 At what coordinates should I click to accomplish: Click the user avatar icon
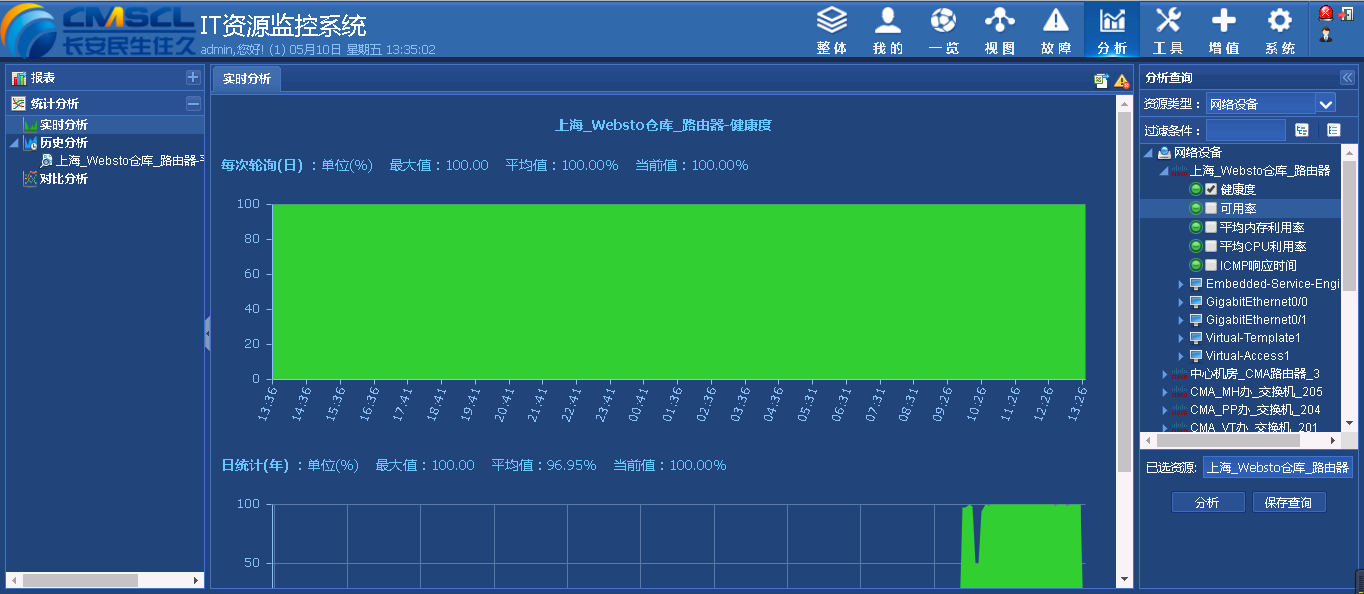1327,34
